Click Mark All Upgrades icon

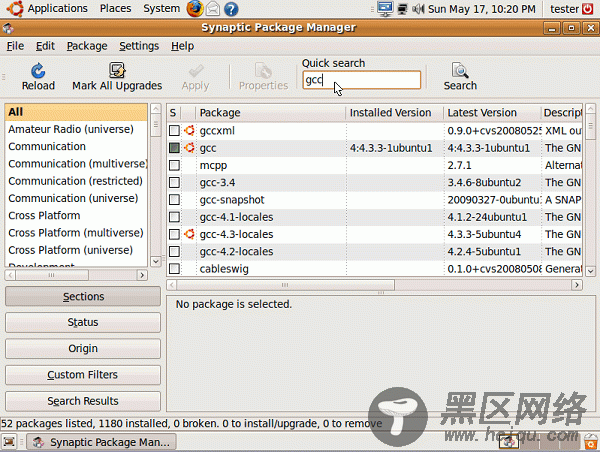tap(117, 70)
